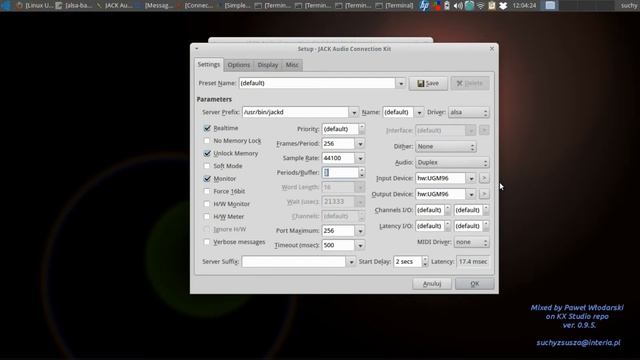The width and height of the screenshot is (640, 360).
Task: Click the second Channels I/O spin box
Action: coord(471,210)
